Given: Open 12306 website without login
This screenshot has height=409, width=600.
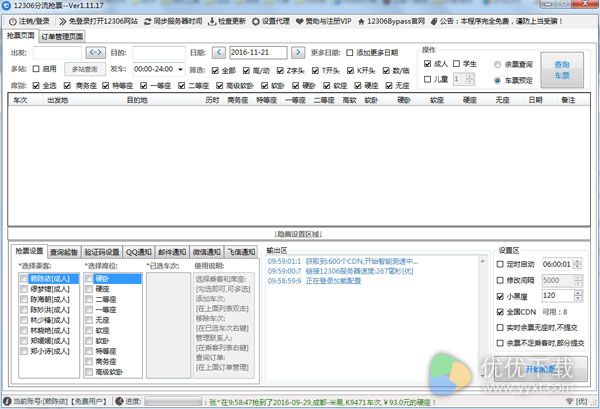Looking at the screenshot, I should (x=98, y=21).
